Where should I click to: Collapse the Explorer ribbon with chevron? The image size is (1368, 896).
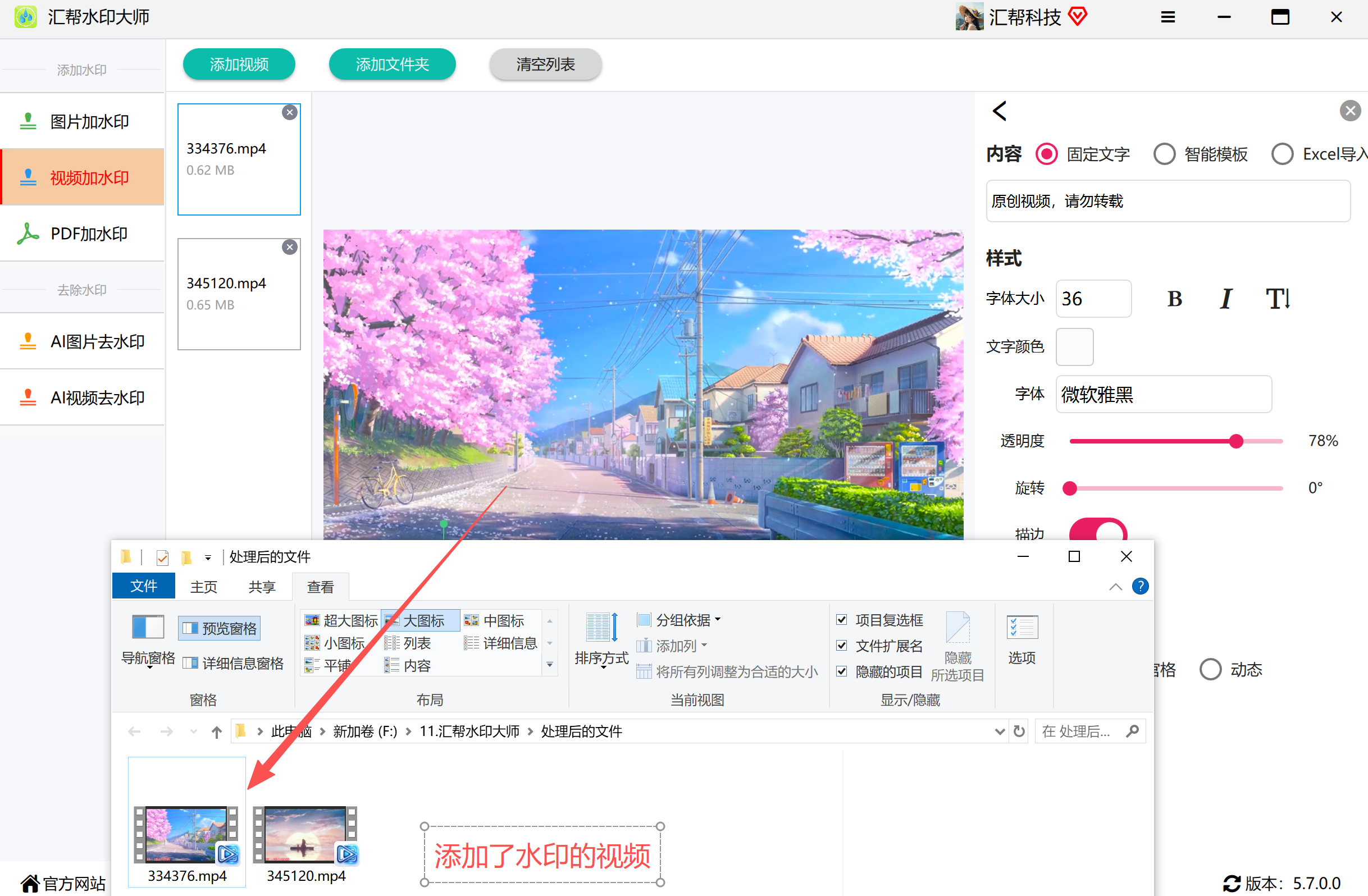click(x=1115, y=586)
